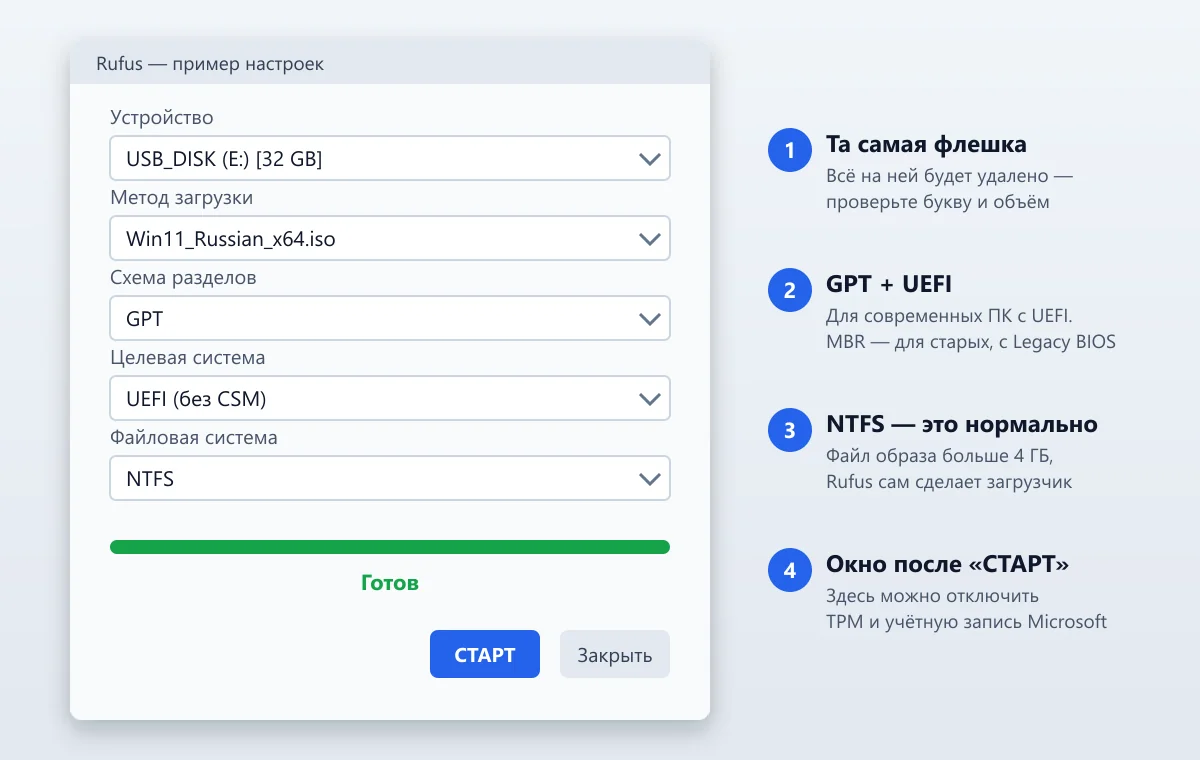Click the Метод загрузки field label

tap(181, 197)
